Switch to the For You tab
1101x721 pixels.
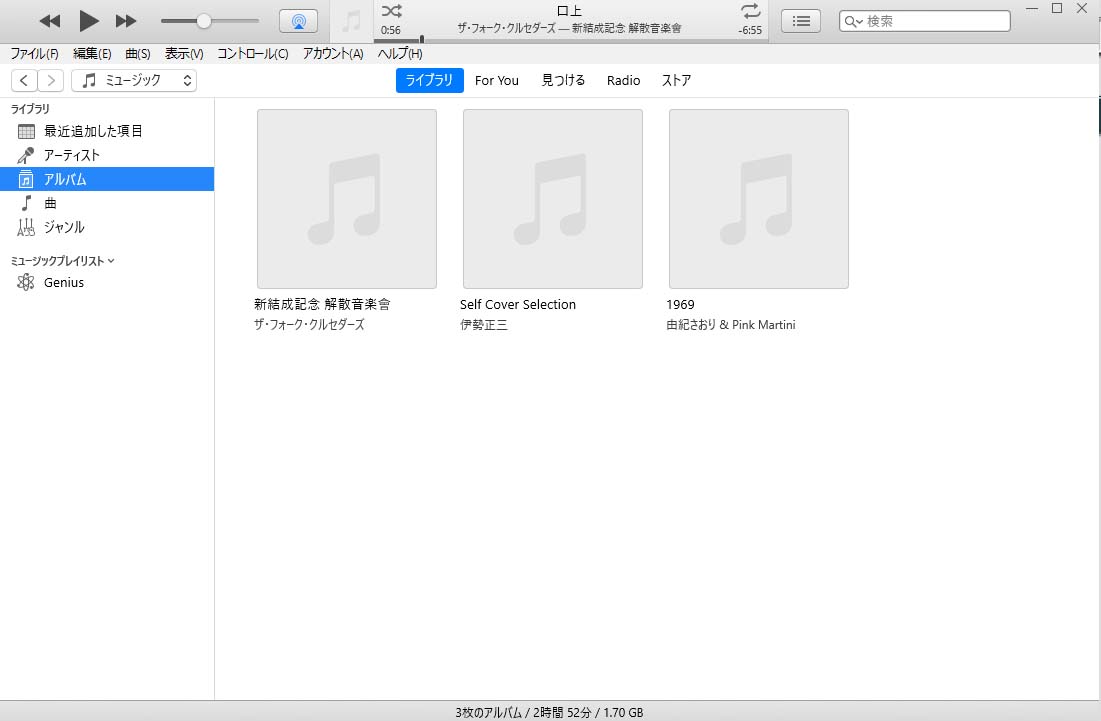click(x=496, y=81)
